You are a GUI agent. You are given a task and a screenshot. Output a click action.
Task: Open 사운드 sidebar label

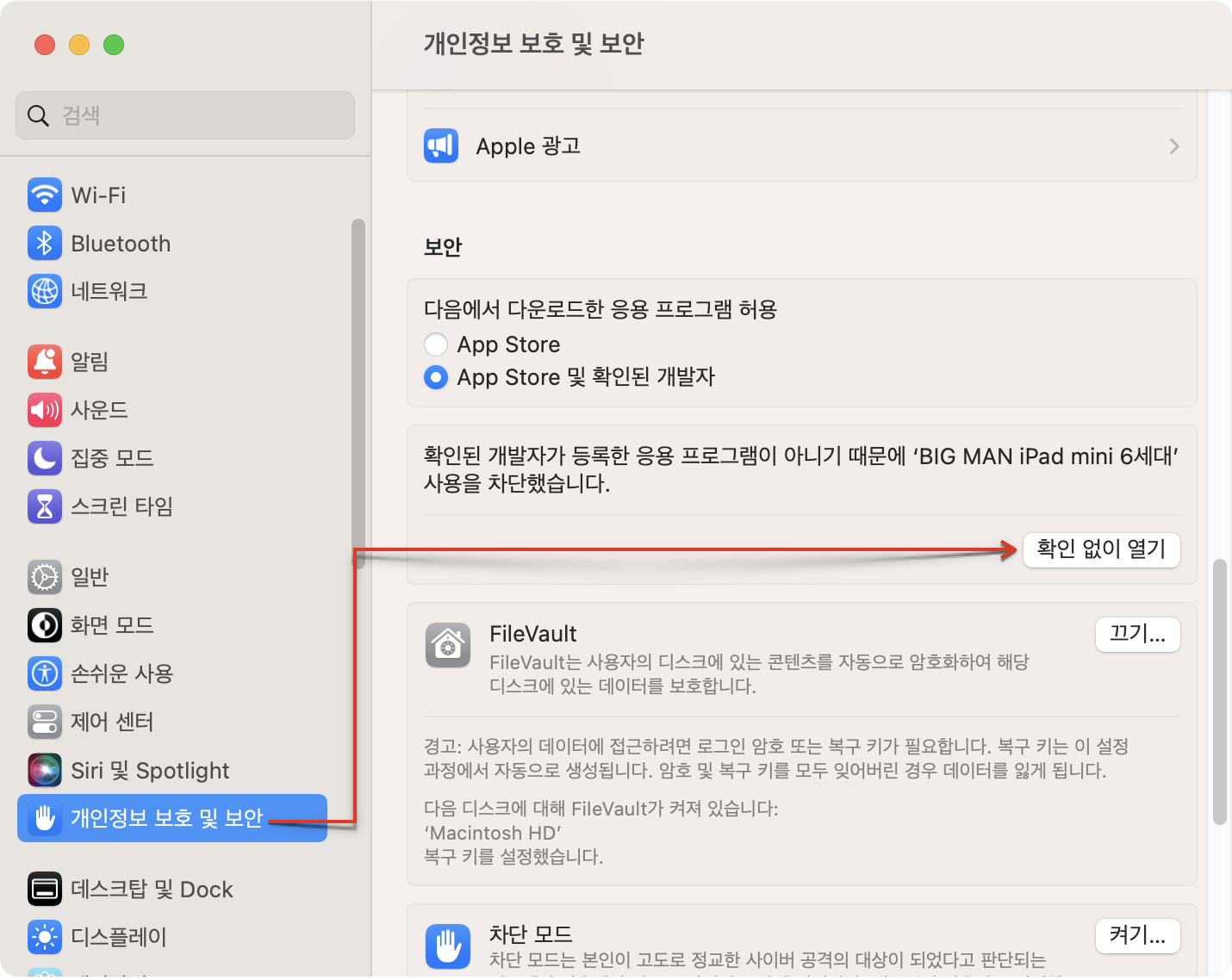tap(99, 410)
